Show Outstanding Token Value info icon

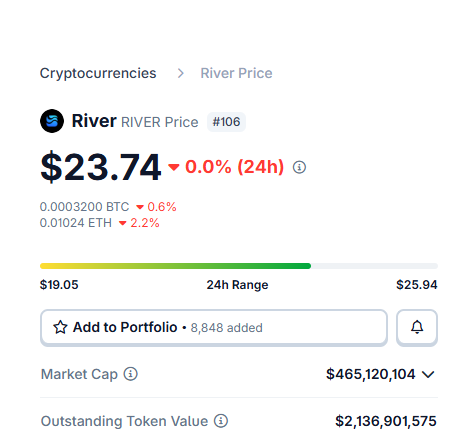[221, 421]
